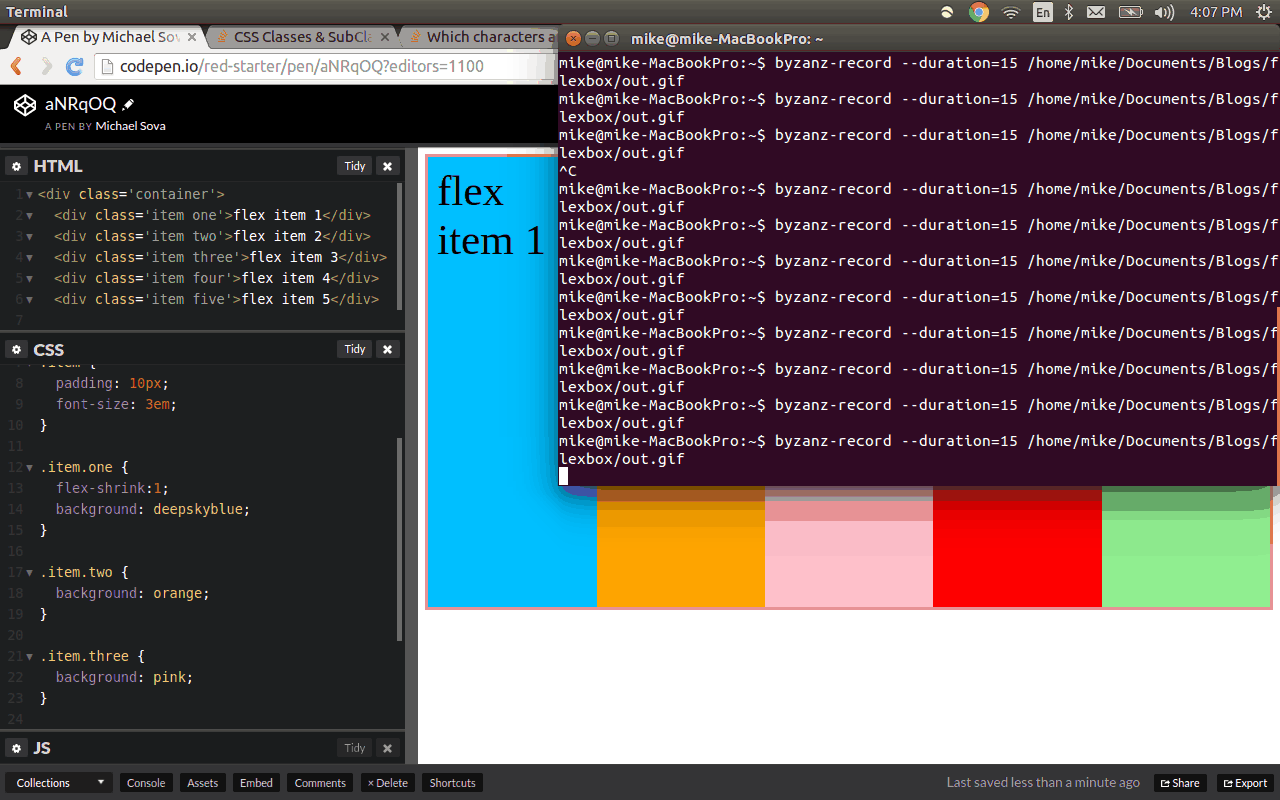Close the CSS editor panel
Screen dimensions: 1280x800
tap(388, 349)
